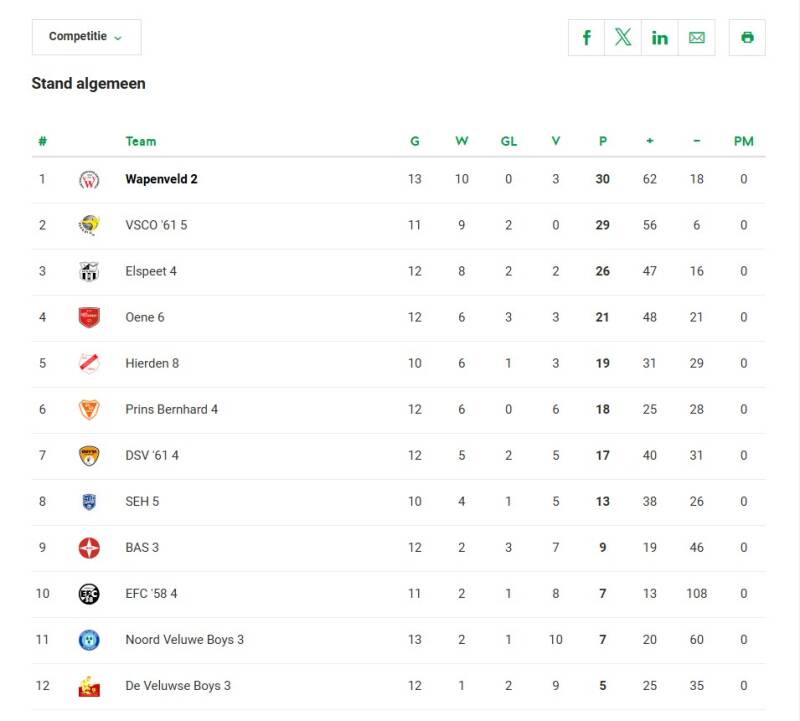Open the Prins Bernhard 4 team page
Screen dimensions: 800x721
click(171, 409)
